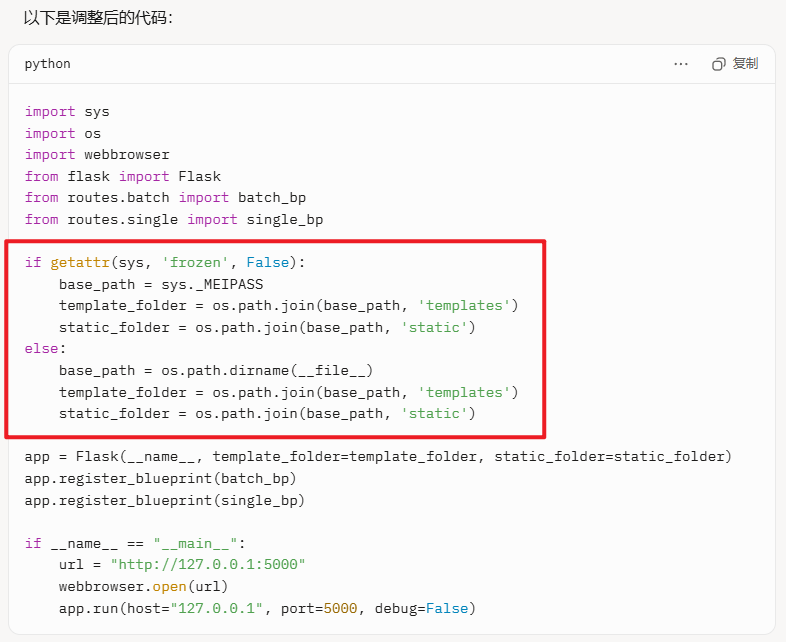Open the three-dots more options menu

pos(681,64)
